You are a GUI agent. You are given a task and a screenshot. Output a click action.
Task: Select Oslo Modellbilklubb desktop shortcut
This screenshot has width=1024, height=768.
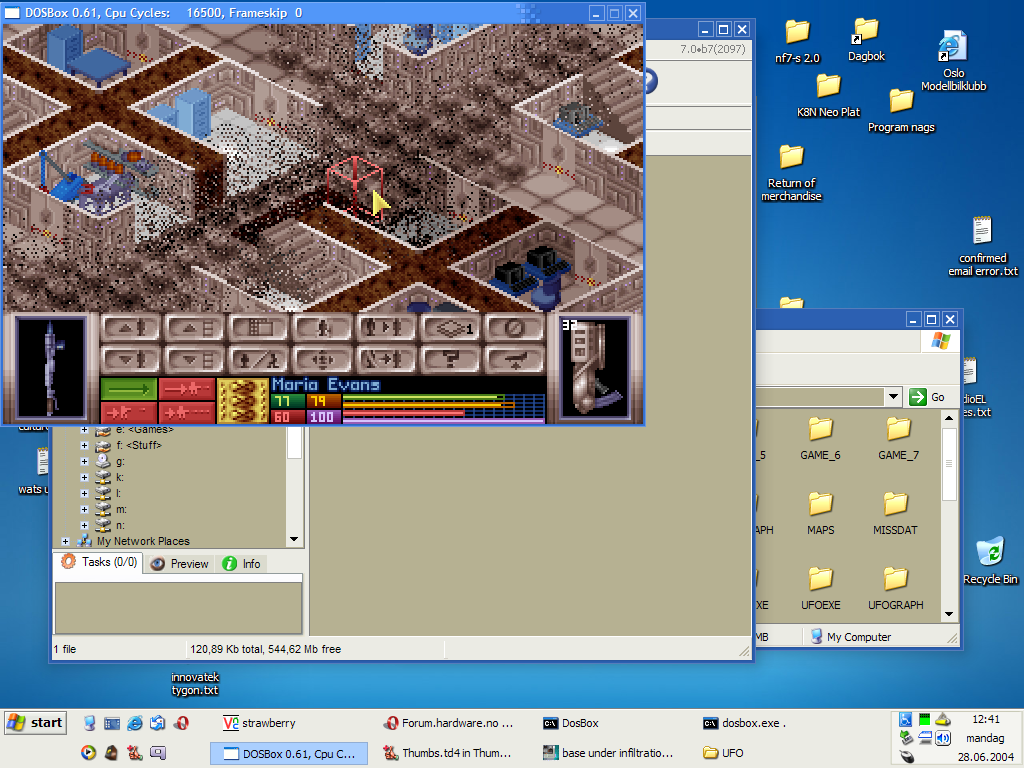953,61
